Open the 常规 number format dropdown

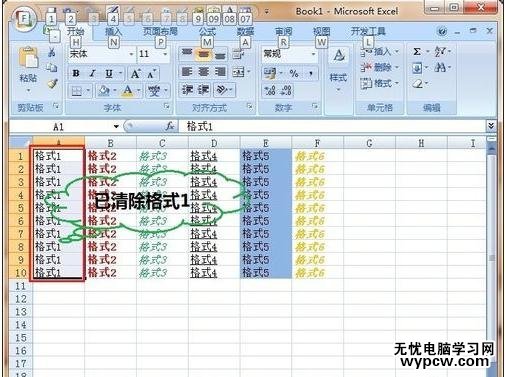click(313, 53)
